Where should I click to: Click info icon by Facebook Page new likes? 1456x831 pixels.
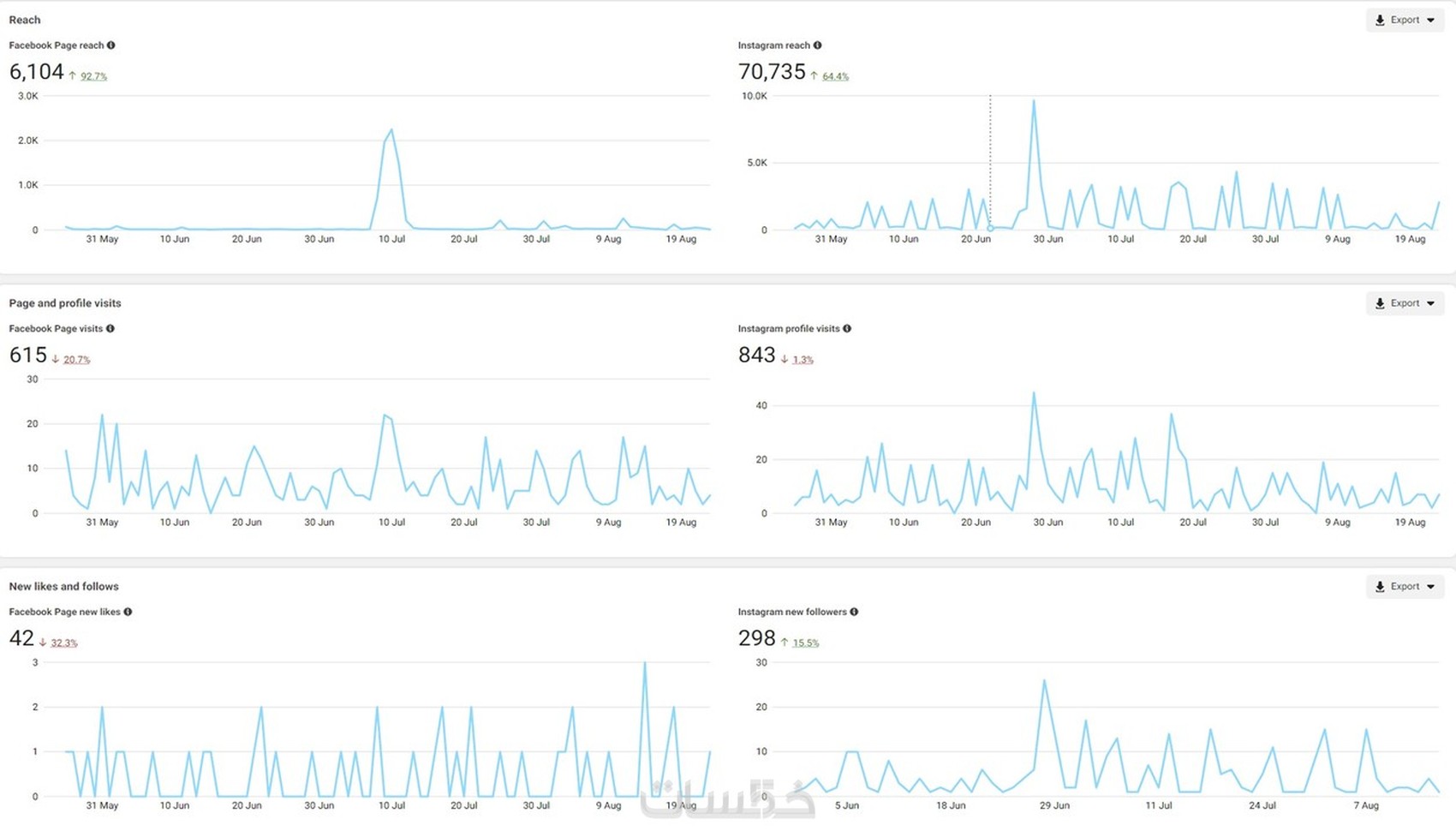tap(128, 613)
